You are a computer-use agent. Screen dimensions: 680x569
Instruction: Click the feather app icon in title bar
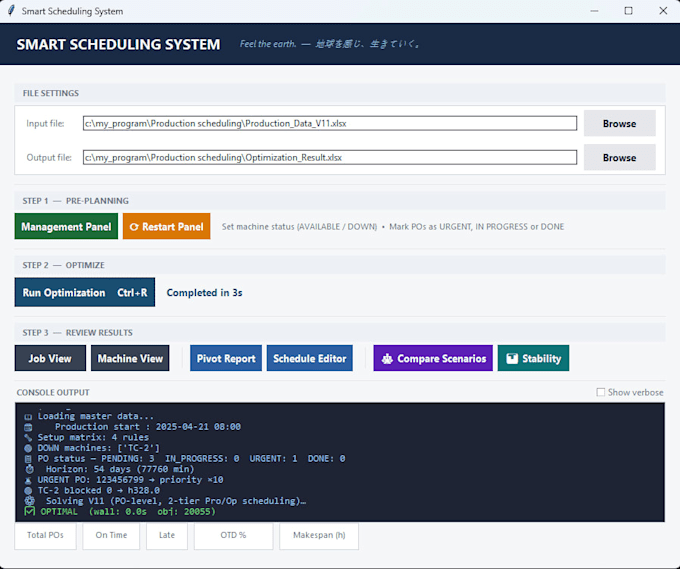click(x=11, y=11)
